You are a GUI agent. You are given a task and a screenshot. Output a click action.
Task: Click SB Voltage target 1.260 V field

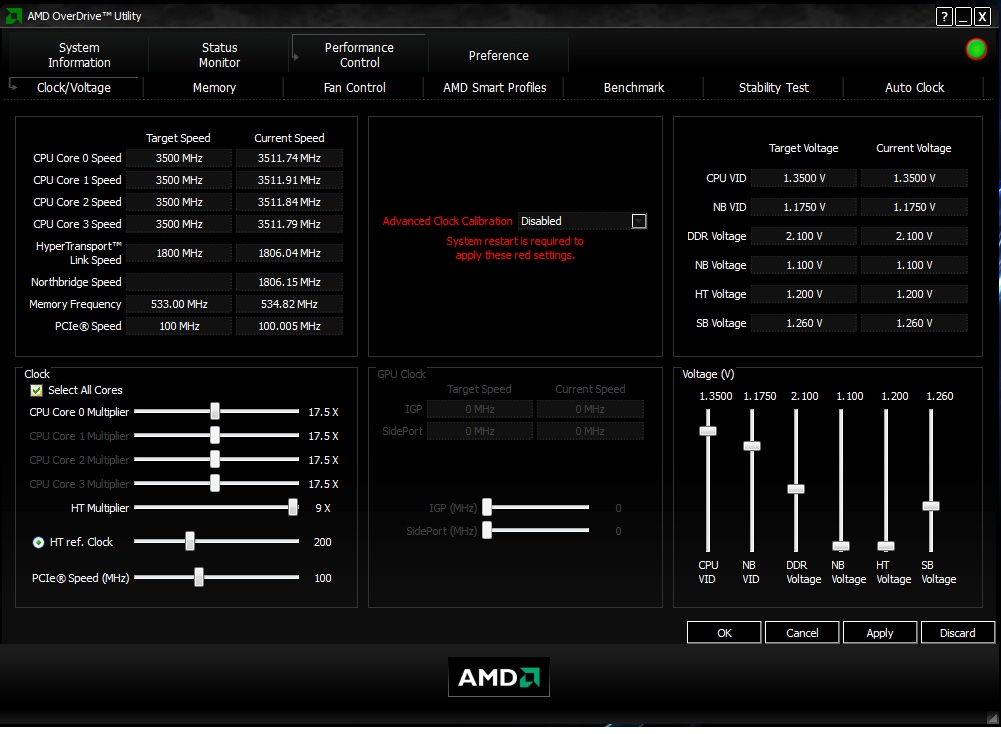pyautogui.click(x=804, y=323)
